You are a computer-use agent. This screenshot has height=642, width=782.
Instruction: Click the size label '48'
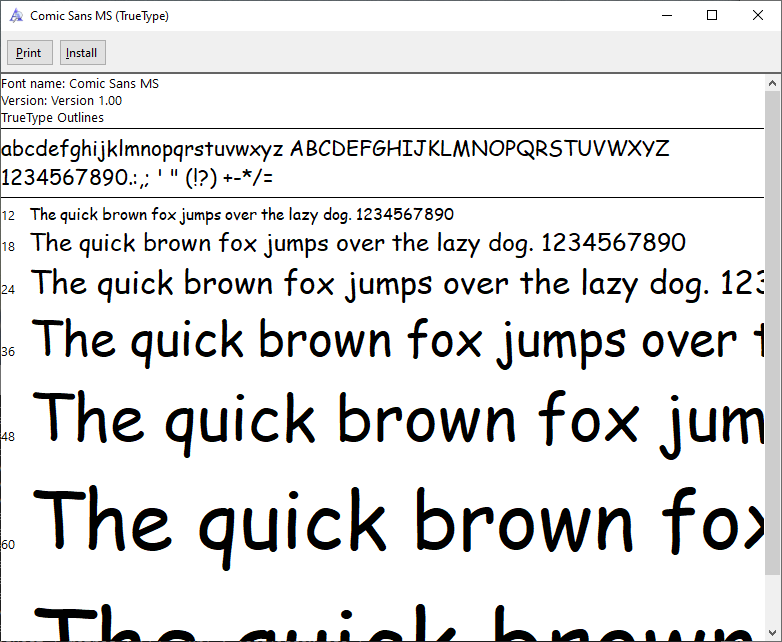click(8, 437)
